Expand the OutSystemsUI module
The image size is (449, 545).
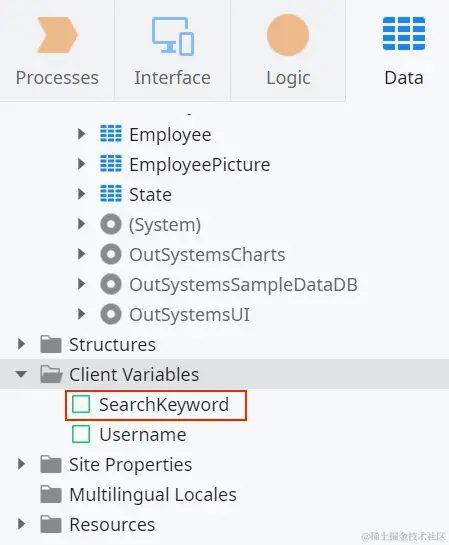(x=81, y=314)
